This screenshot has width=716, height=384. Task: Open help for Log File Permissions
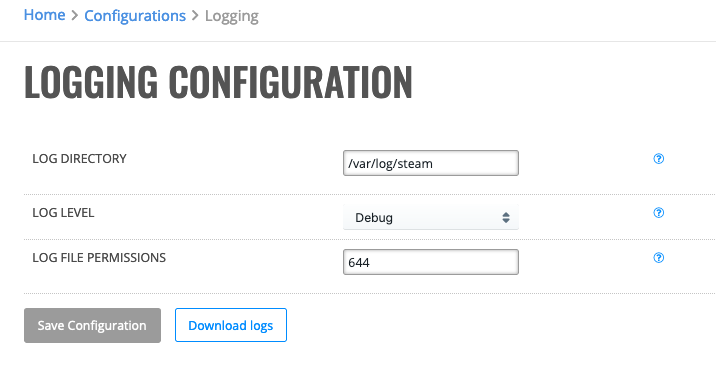658,258
